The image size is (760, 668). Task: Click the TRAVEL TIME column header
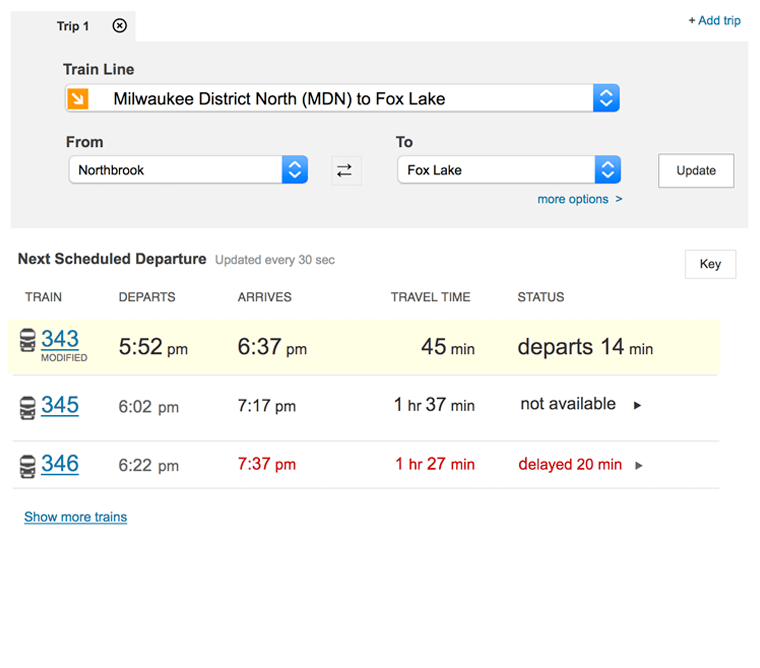point(430,297)
